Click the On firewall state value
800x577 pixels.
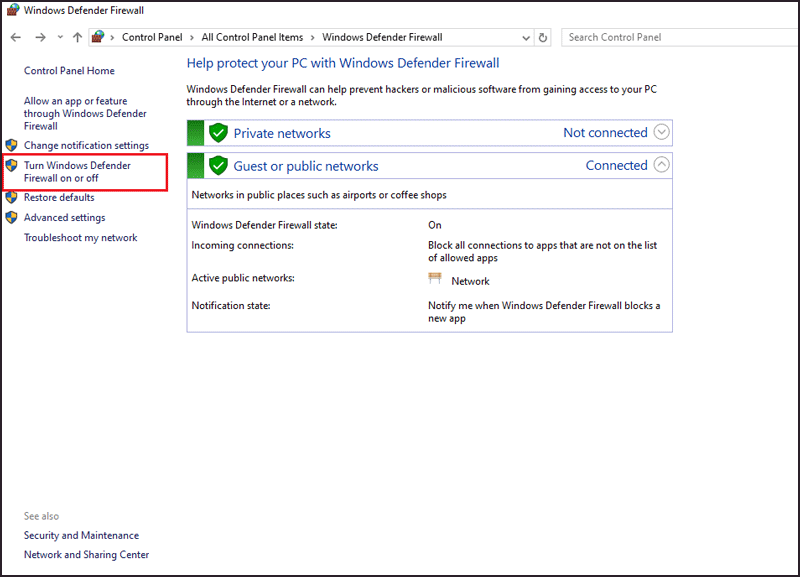coord(435,225)
